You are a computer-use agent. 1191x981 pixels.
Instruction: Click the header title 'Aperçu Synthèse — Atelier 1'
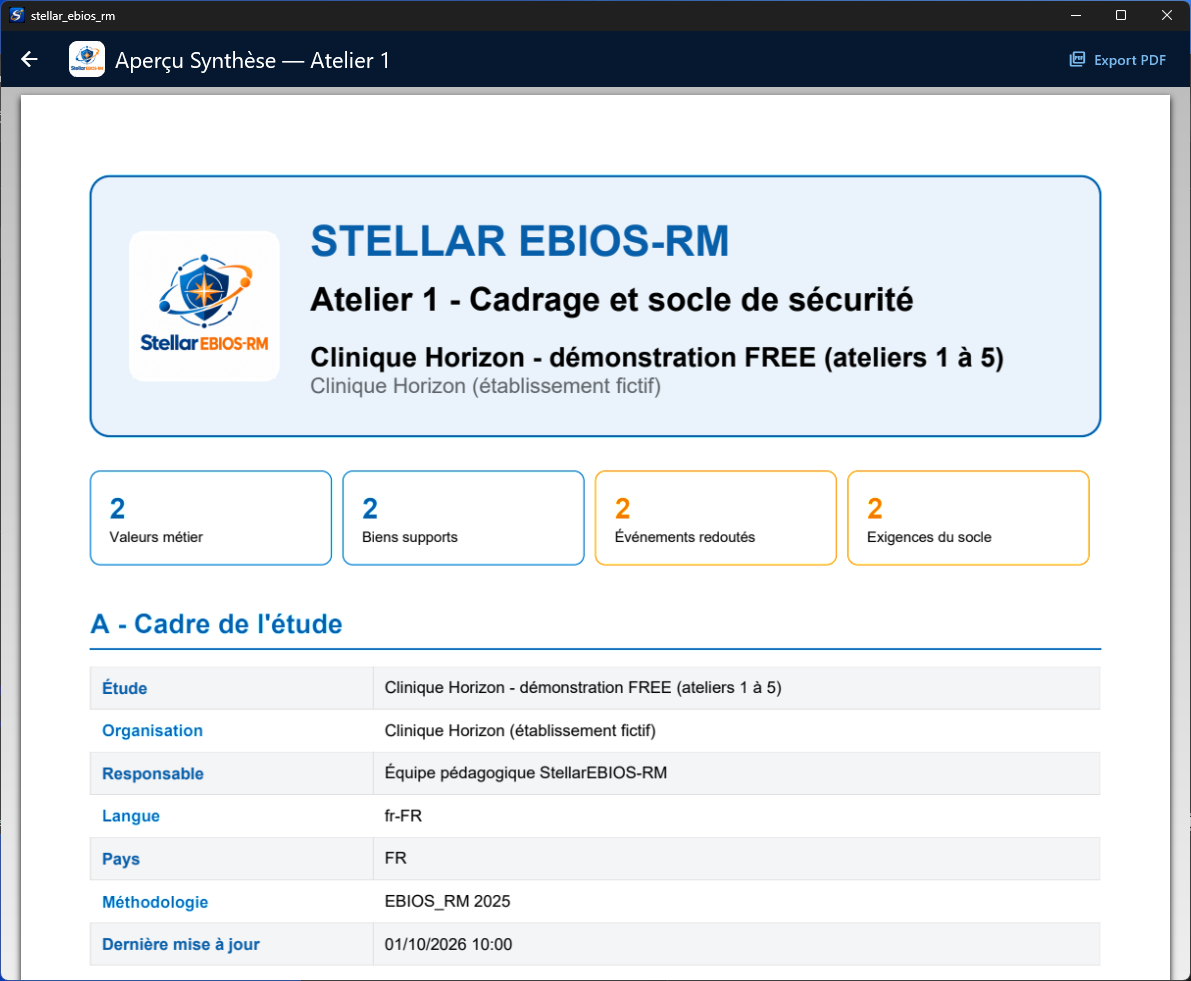[252, 60]
